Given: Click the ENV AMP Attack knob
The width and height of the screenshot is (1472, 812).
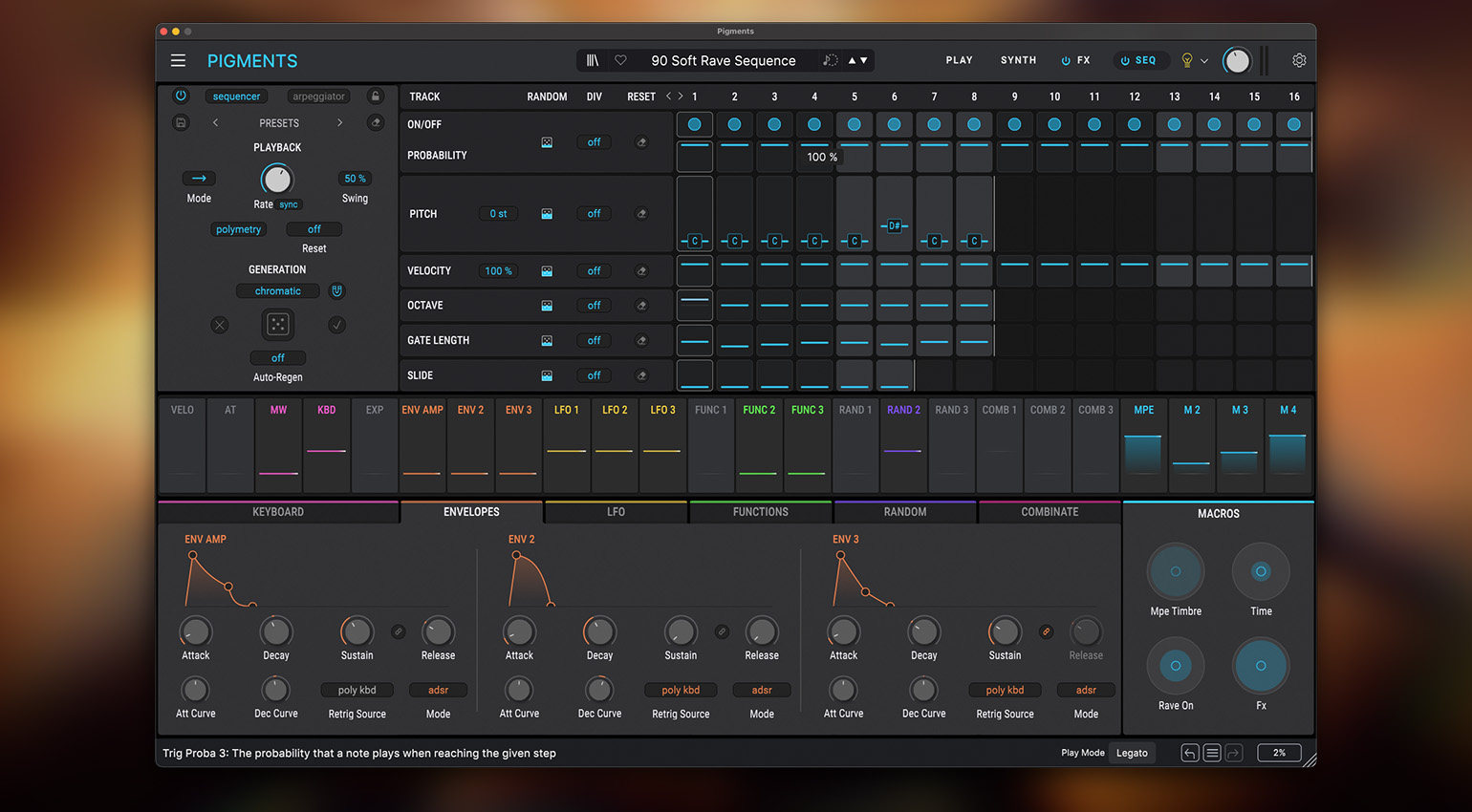Looking at the screenshot, I should pyautogui.click(x=195, y=631).
